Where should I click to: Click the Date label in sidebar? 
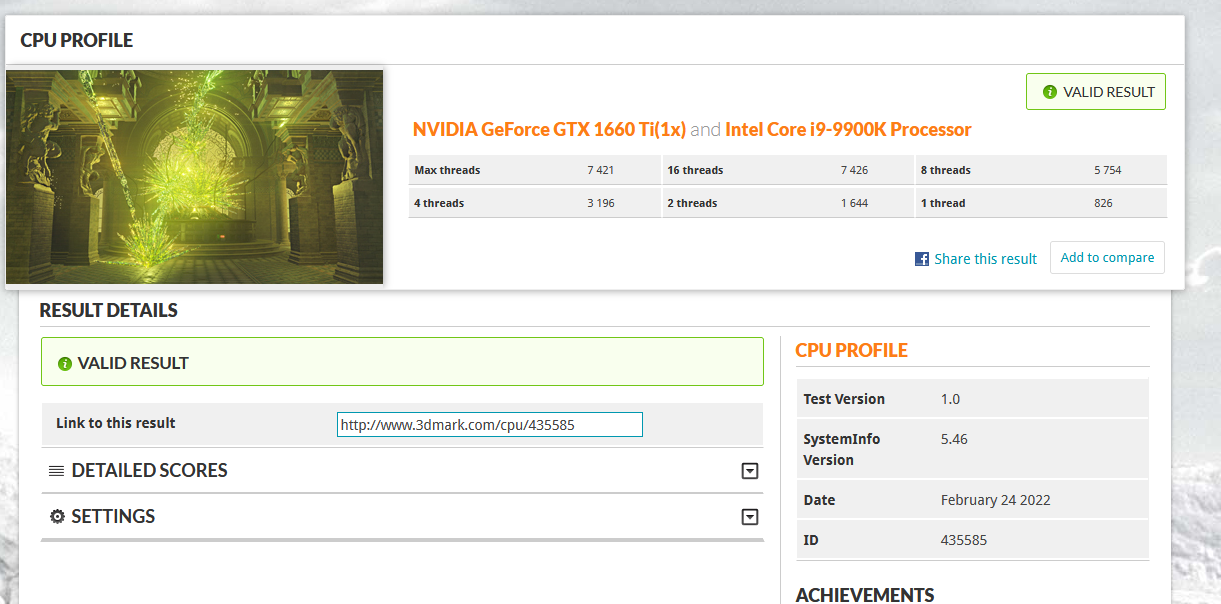point(819,500)
